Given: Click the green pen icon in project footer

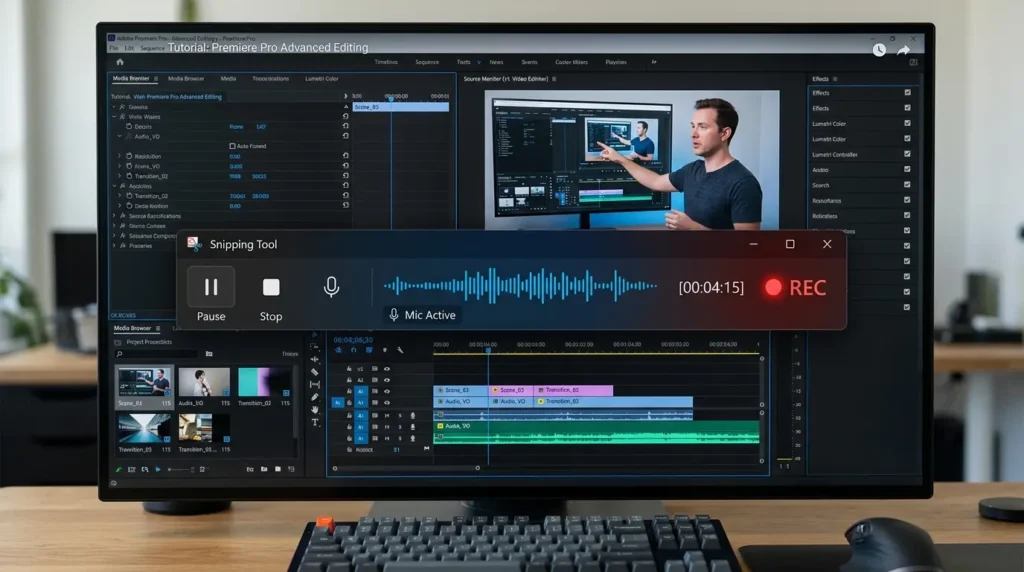Looking at the screenshot, I should click(118, 469).
